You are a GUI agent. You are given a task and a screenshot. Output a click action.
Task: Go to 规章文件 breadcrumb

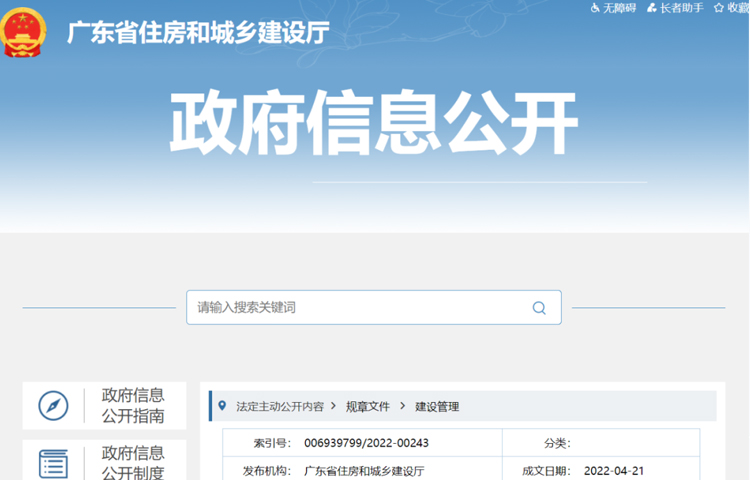(367, 407)
